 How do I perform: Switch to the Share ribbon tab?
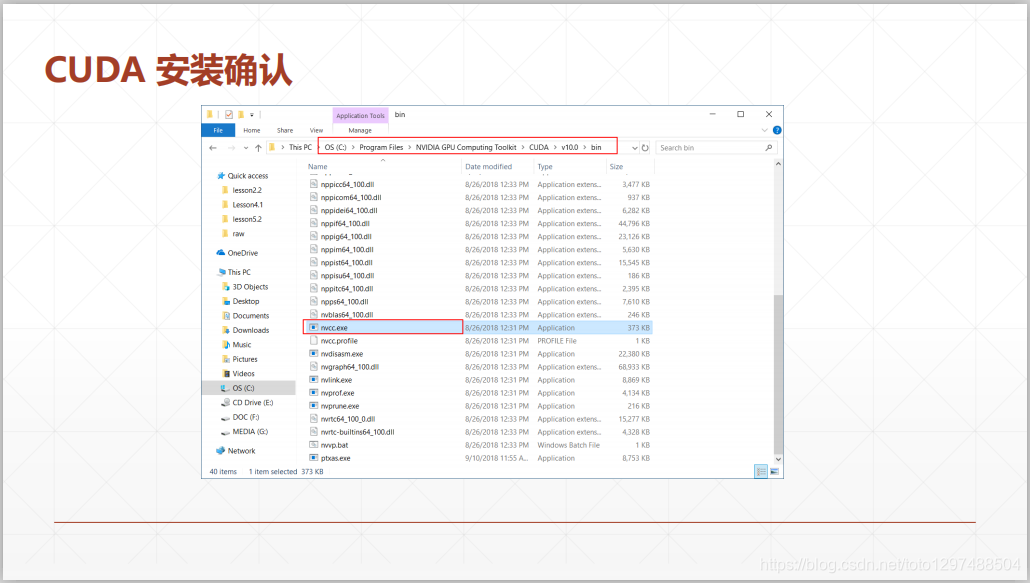click(285, 130)
